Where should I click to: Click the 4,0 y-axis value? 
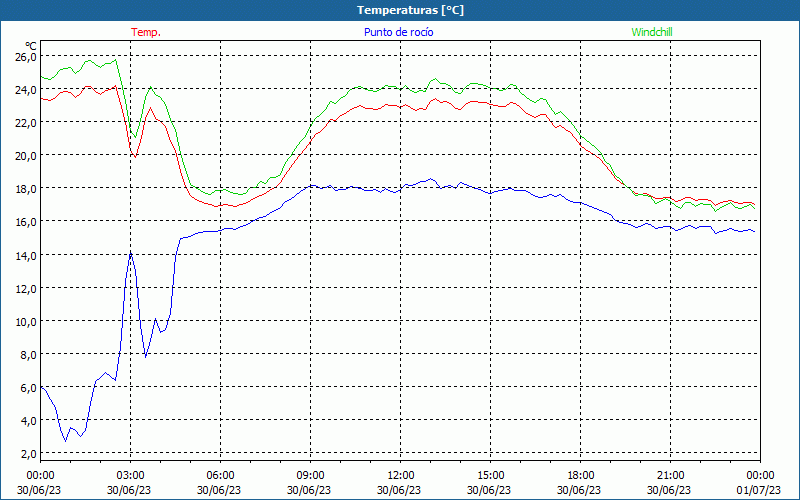click(x=28, y=421)
